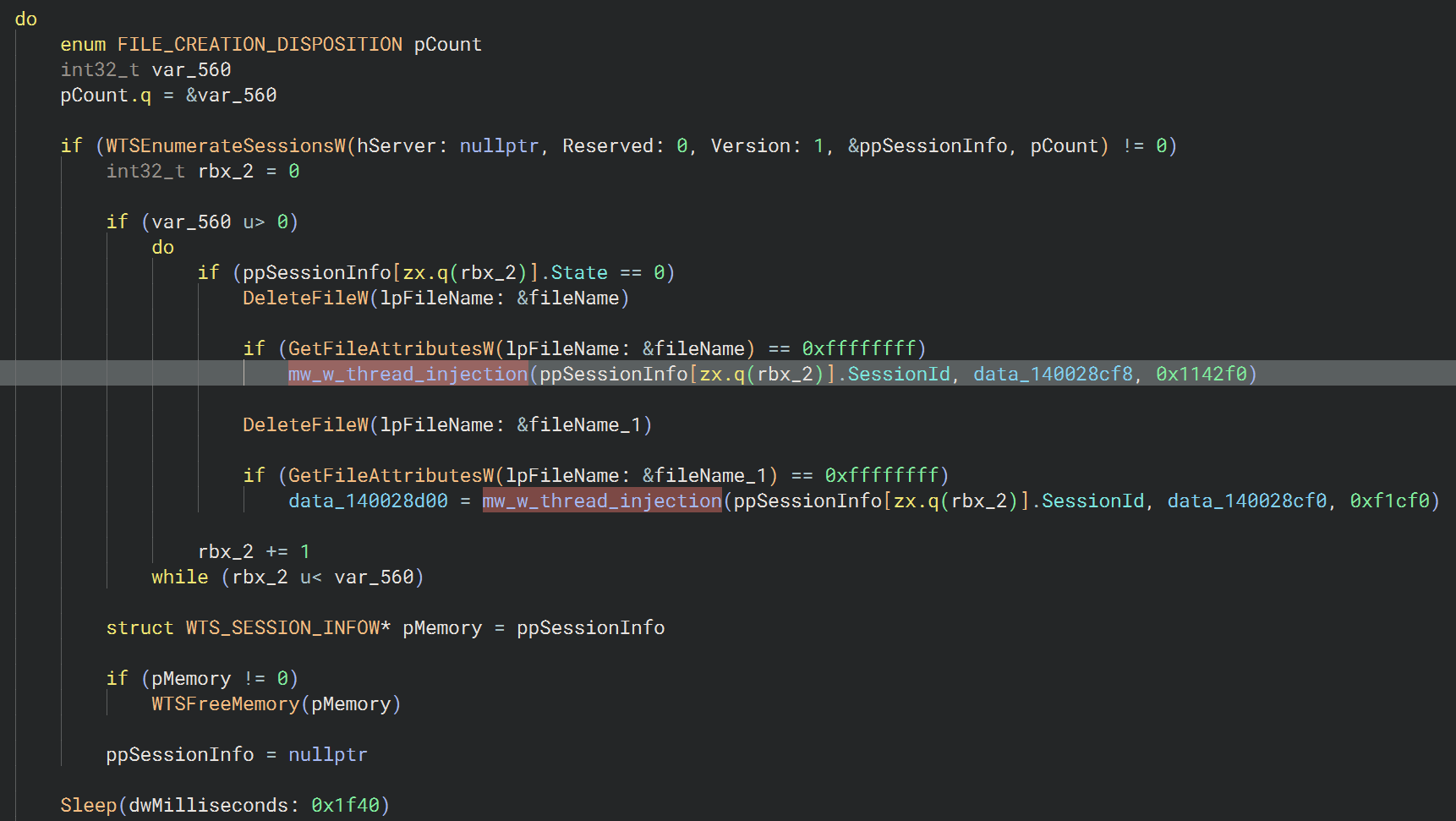Click the topmost do keyword

point(26,19)
